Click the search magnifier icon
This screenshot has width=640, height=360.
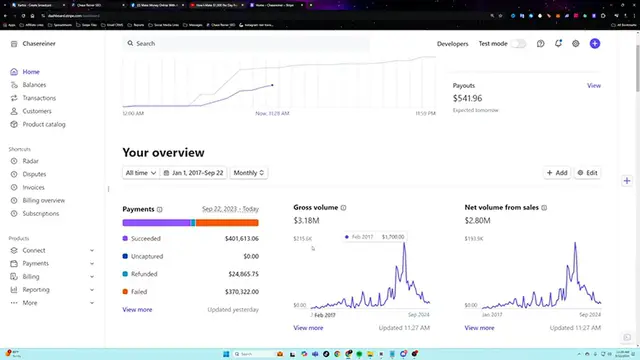(x=130, y=43)
